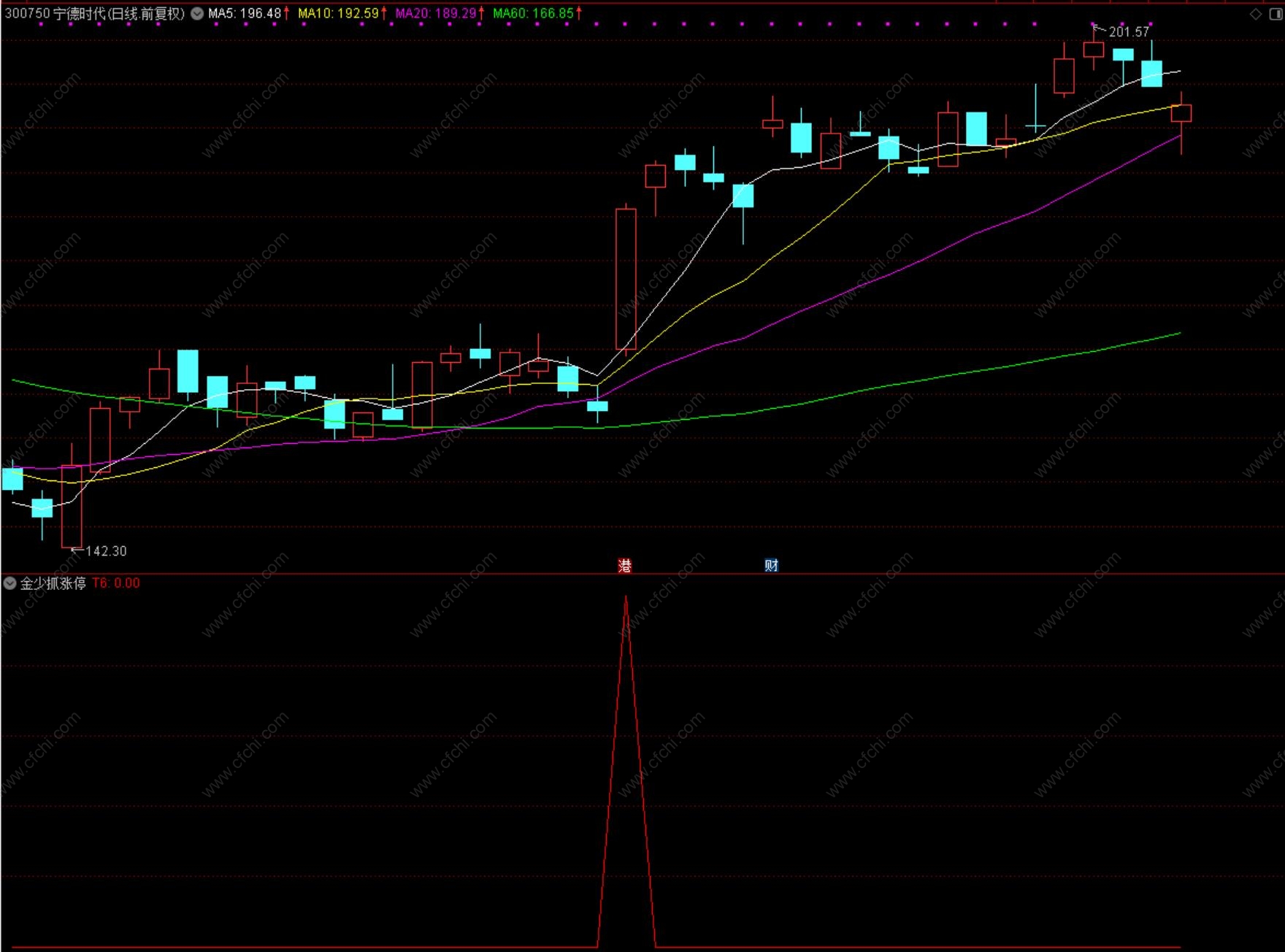Click the 201.57 high price label

1129,31
